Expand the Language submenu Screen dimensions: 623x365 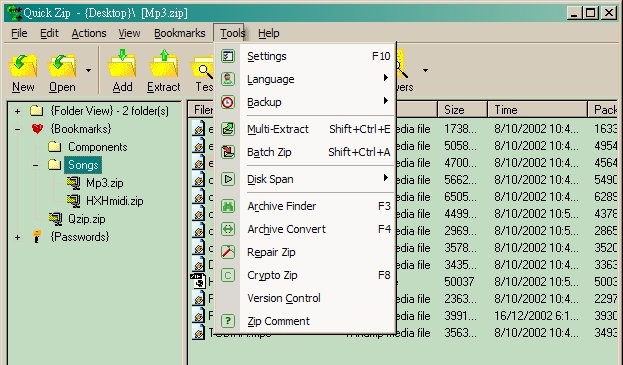coord(305,79)
